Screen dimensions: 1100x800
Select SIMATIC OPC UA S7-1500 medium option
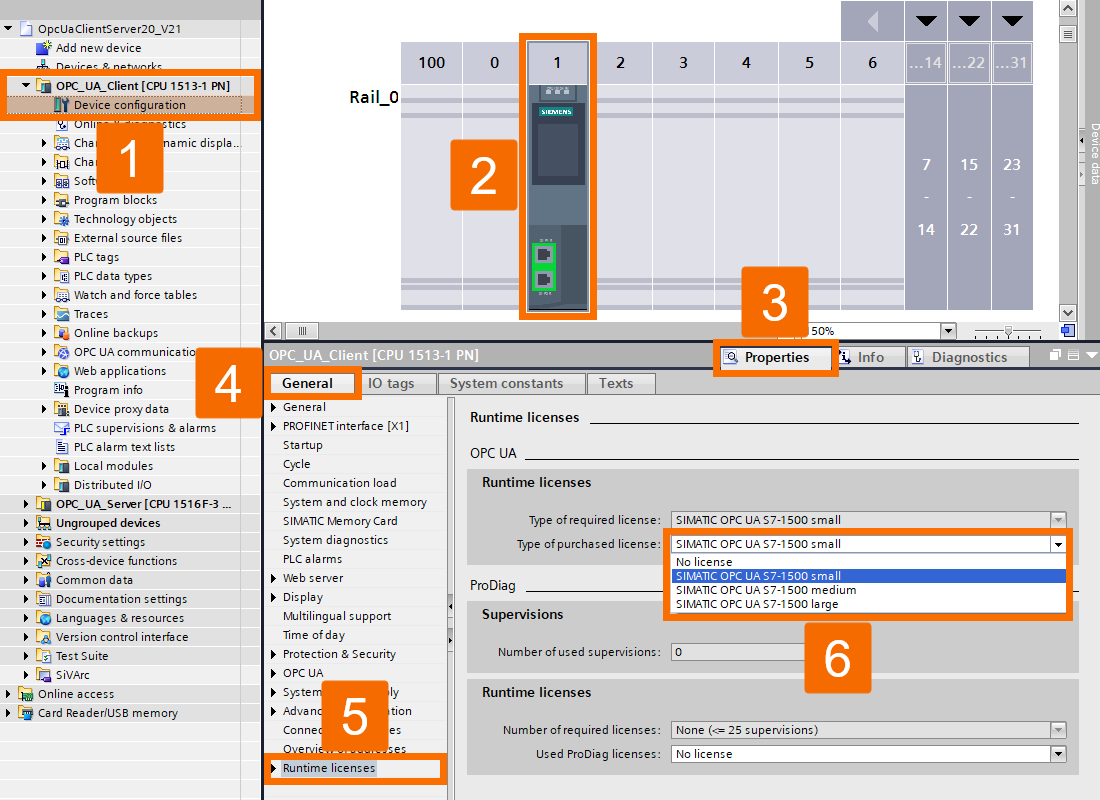click(x=868, y=590)
